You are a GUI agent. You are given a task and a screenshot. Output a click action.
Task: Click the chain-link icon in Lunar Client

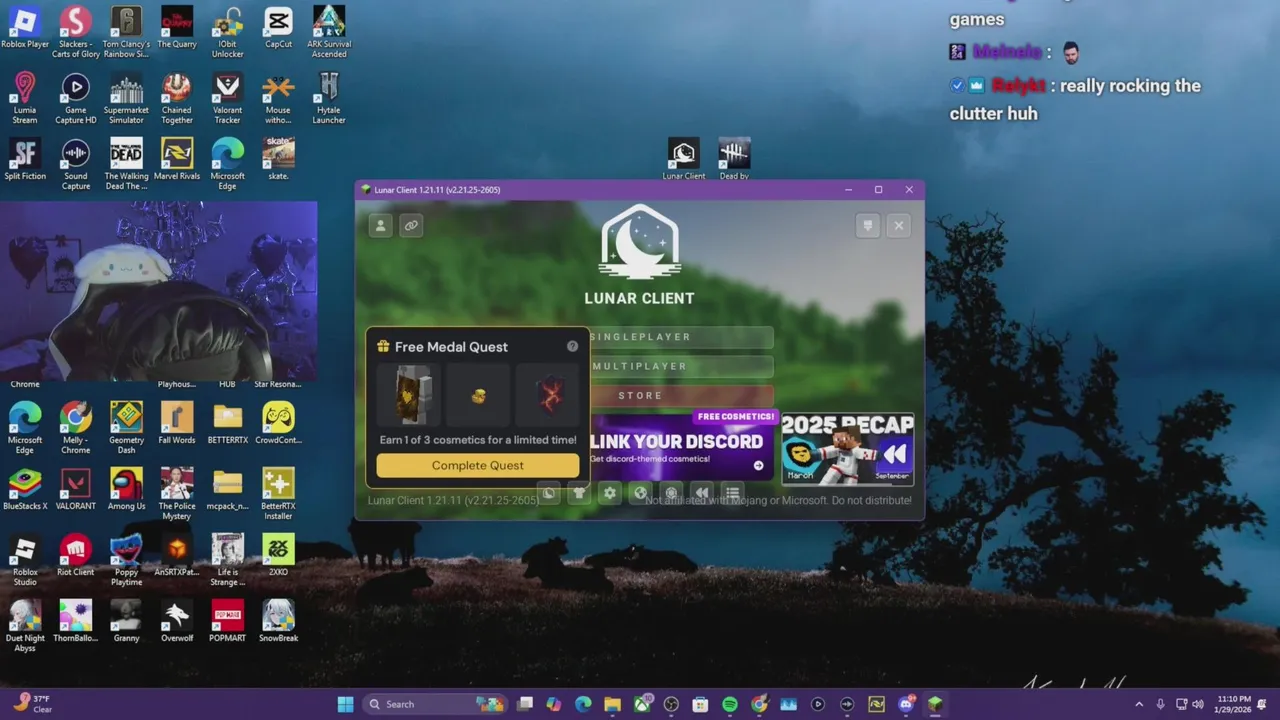click(411, 225)
